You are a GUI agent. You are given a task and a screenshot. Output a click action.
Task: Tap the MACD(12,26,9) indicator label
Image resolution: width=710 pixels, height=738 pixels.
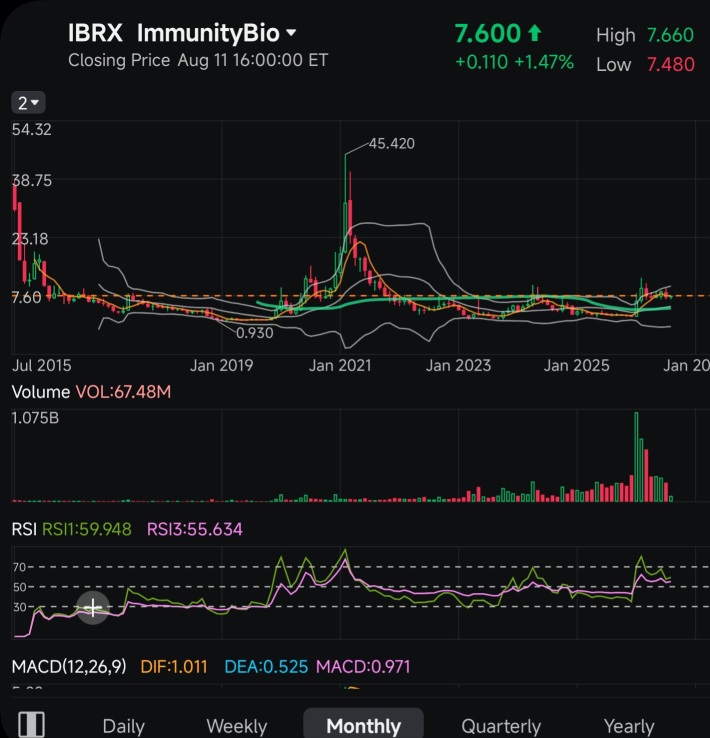pyautogui.click(x=69, y=666)
